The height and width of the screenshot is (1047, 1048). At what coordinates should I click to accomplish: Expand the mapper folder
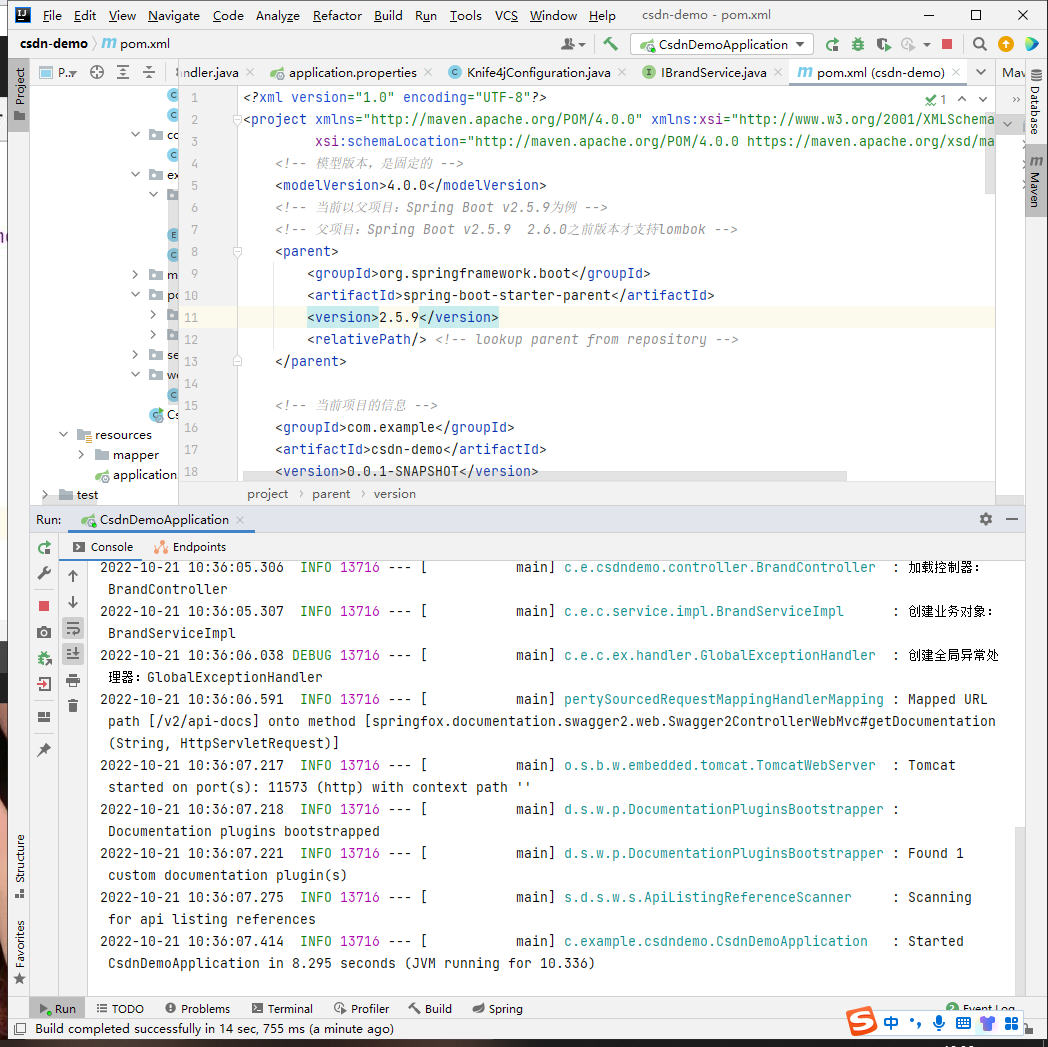coord(82,454)
